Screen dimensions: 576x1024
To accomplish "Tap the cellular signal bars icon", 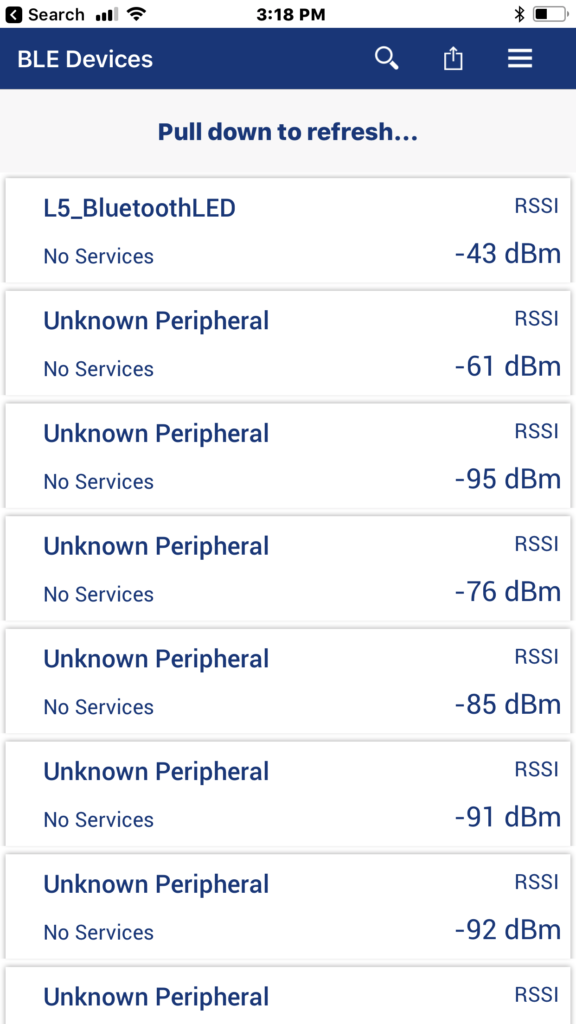I will pyautogui.click(x=106, y=14).
